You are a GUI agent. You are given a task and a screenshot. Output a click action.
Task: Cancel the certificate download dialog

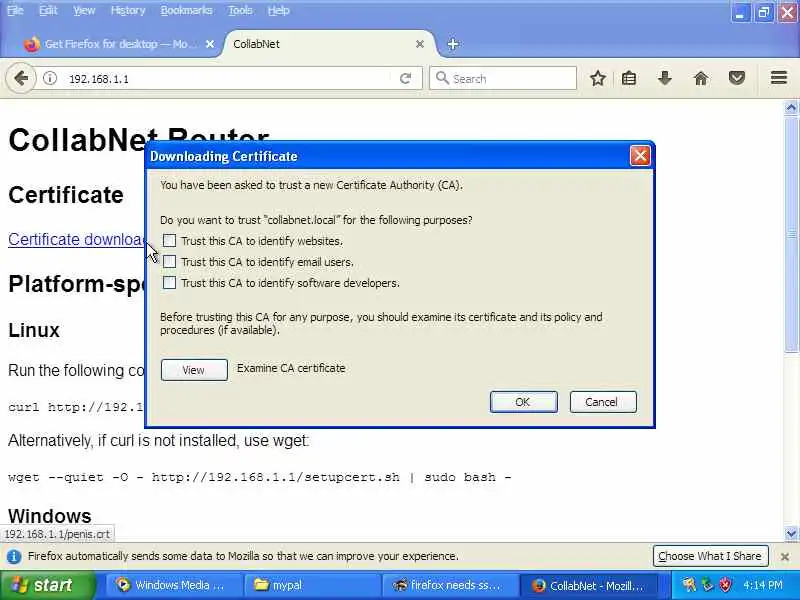[x=603, y=402]
